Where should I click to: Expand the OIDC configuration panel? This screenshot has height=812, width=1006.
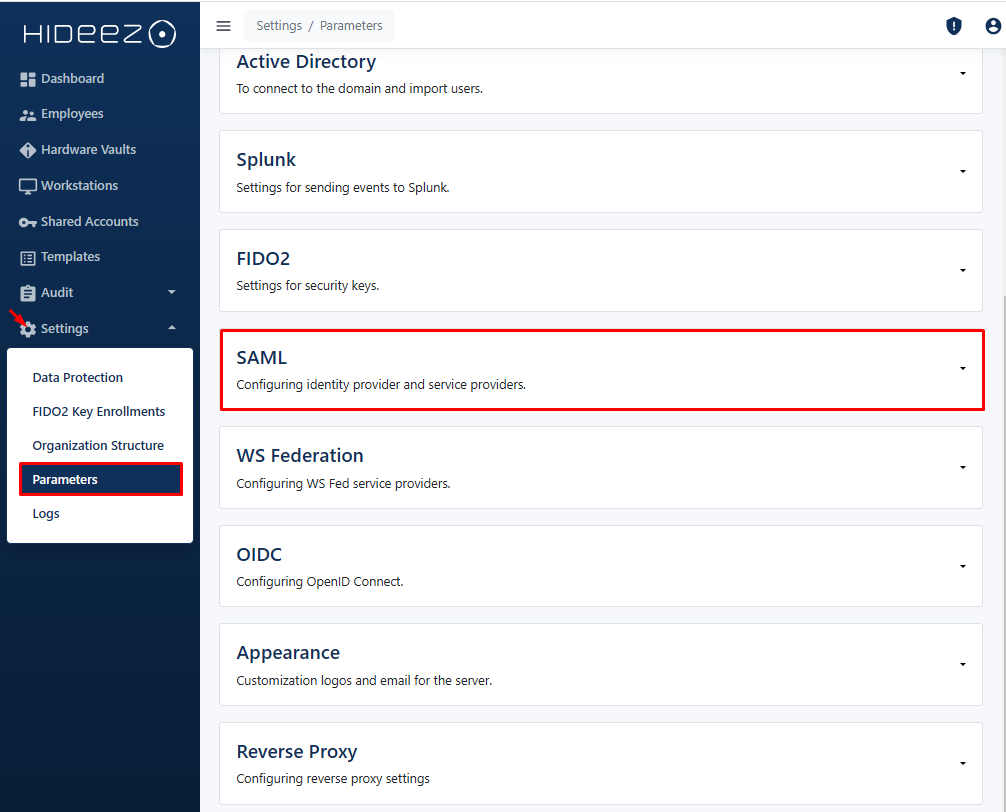[x=962, y=566]
